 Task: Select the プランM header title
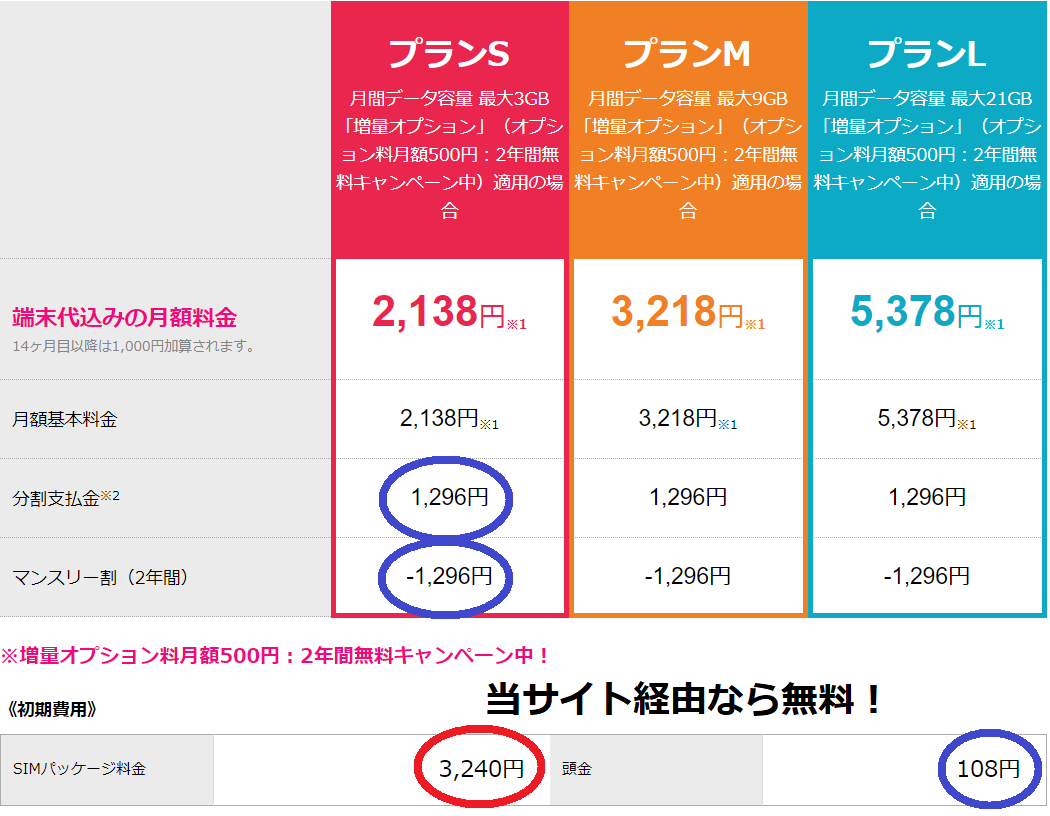(x=687, y=54)
